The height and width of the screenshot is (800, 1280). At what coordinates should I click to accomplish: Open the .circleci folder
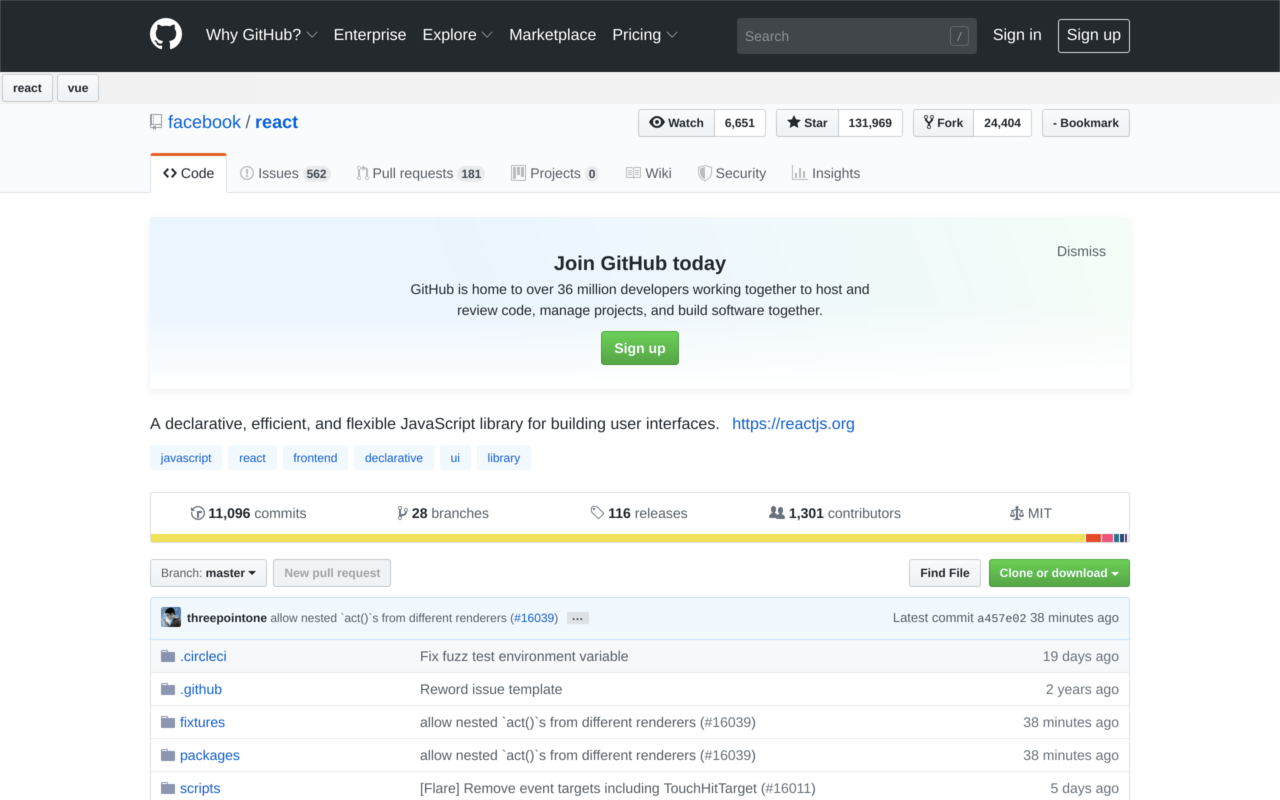tap(203, 655)
